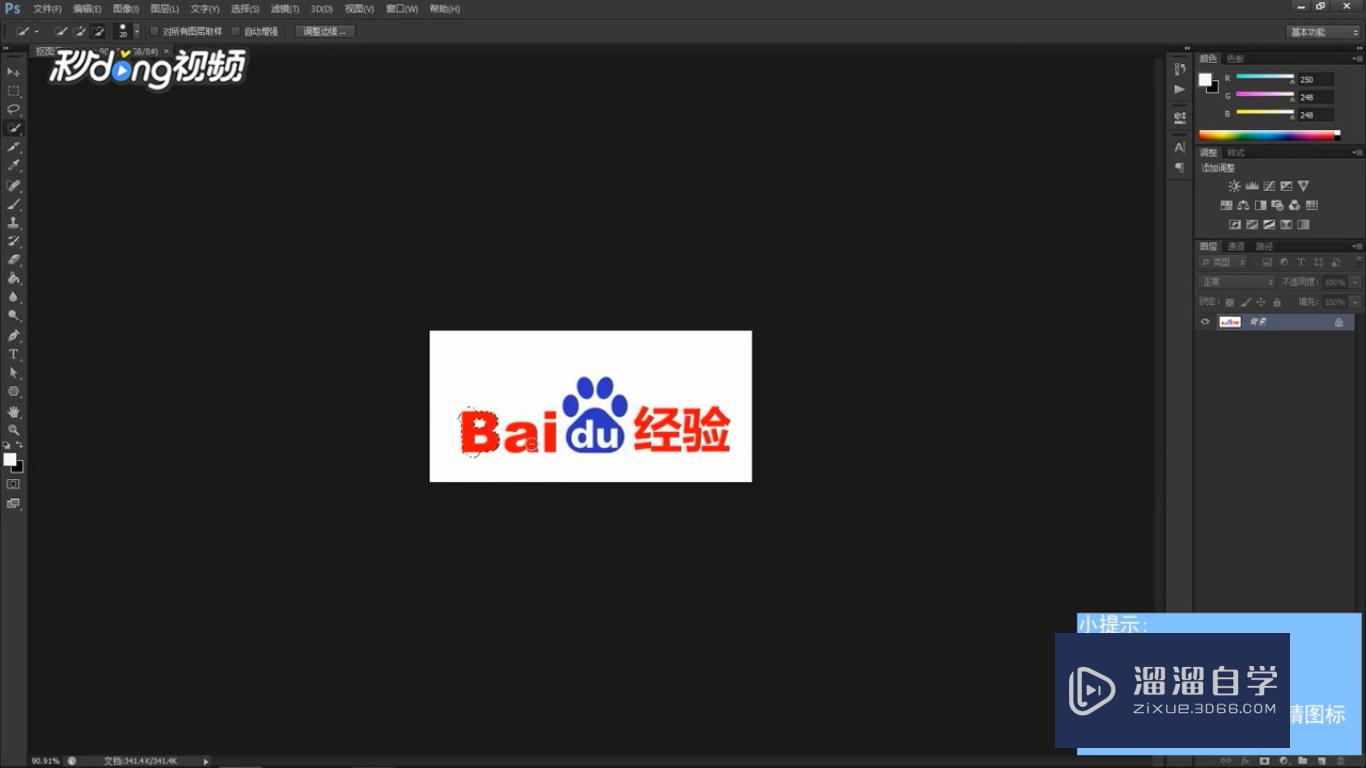Open the Layers panel flyout menu
This screenshot has height=768, width=1366.
[1357, 246]
